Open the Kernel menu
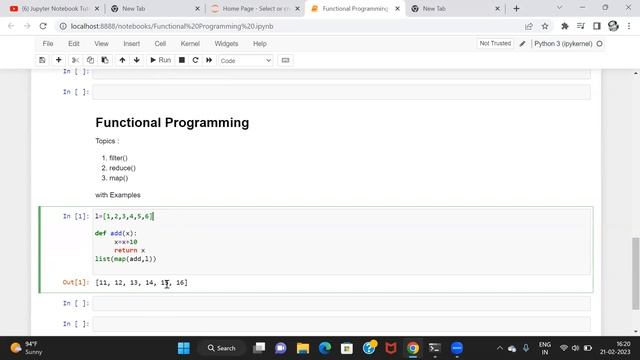The width and height of the screenshot is (640, 360). (x=190, y=44)
